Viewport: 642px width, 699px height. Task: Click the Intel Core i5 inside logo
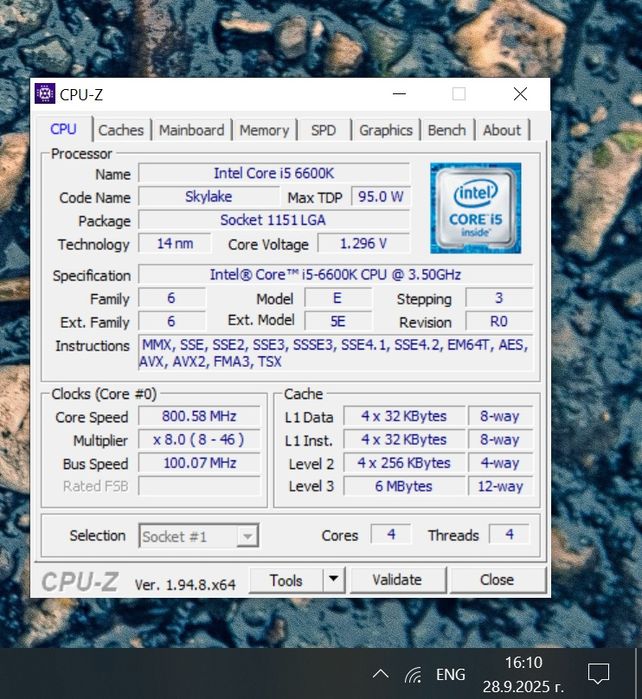point(475,208)
